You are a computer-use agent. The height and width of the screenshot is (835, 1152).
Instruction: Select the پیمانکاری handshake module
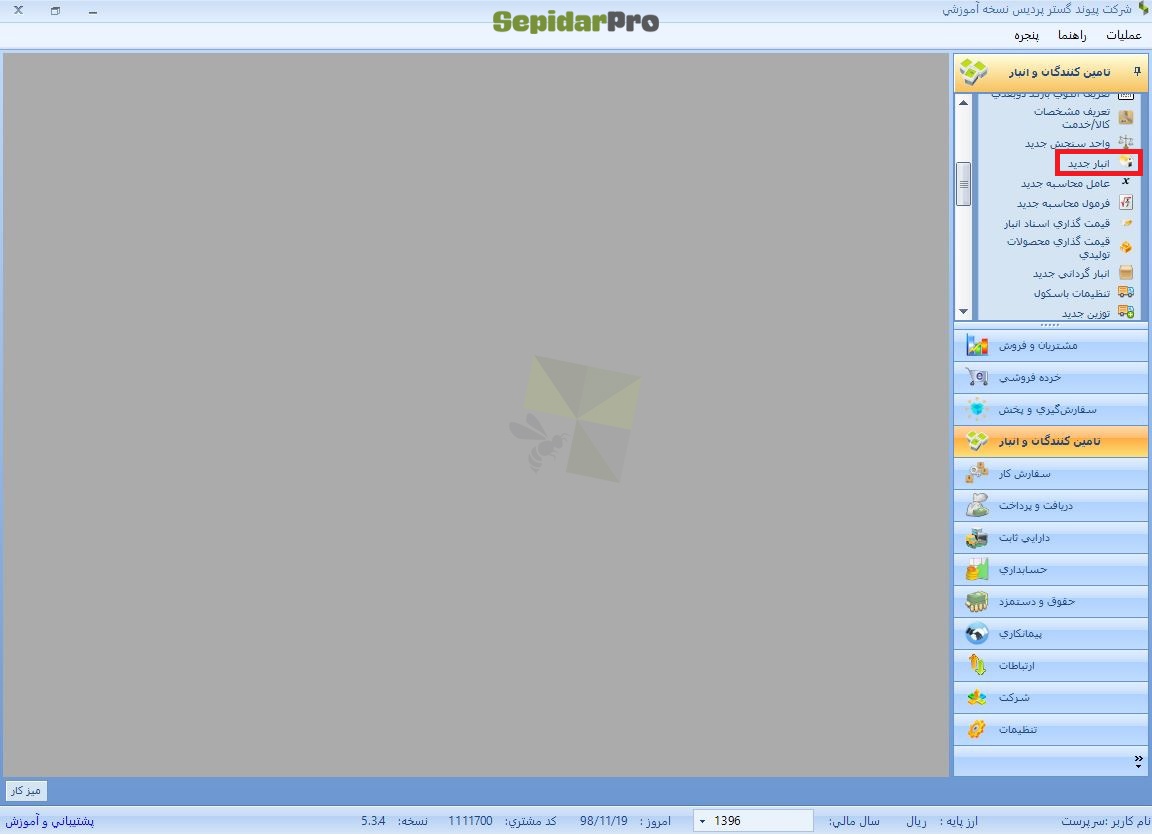pos(1051,633)
